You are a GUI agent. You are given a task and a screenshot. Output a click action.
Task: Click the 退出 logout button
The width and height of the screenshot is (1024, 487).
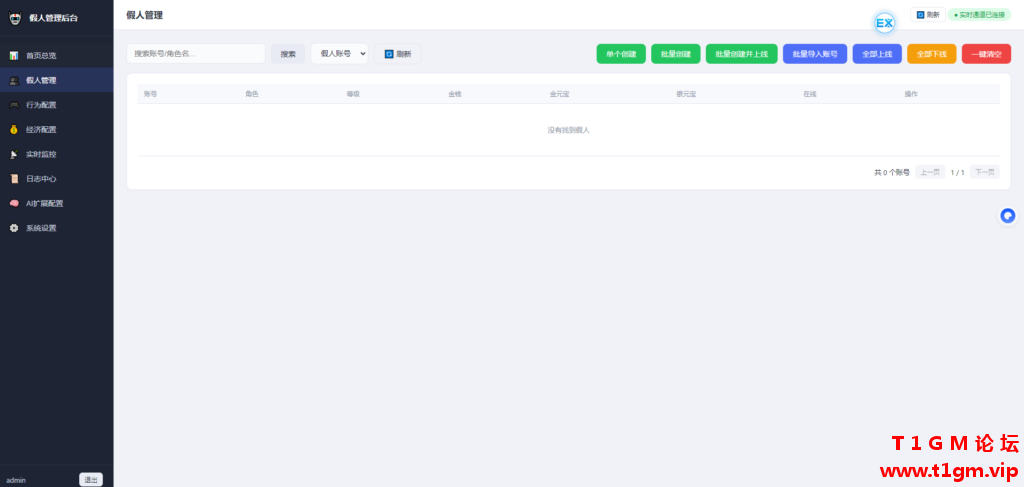point(91,480)
